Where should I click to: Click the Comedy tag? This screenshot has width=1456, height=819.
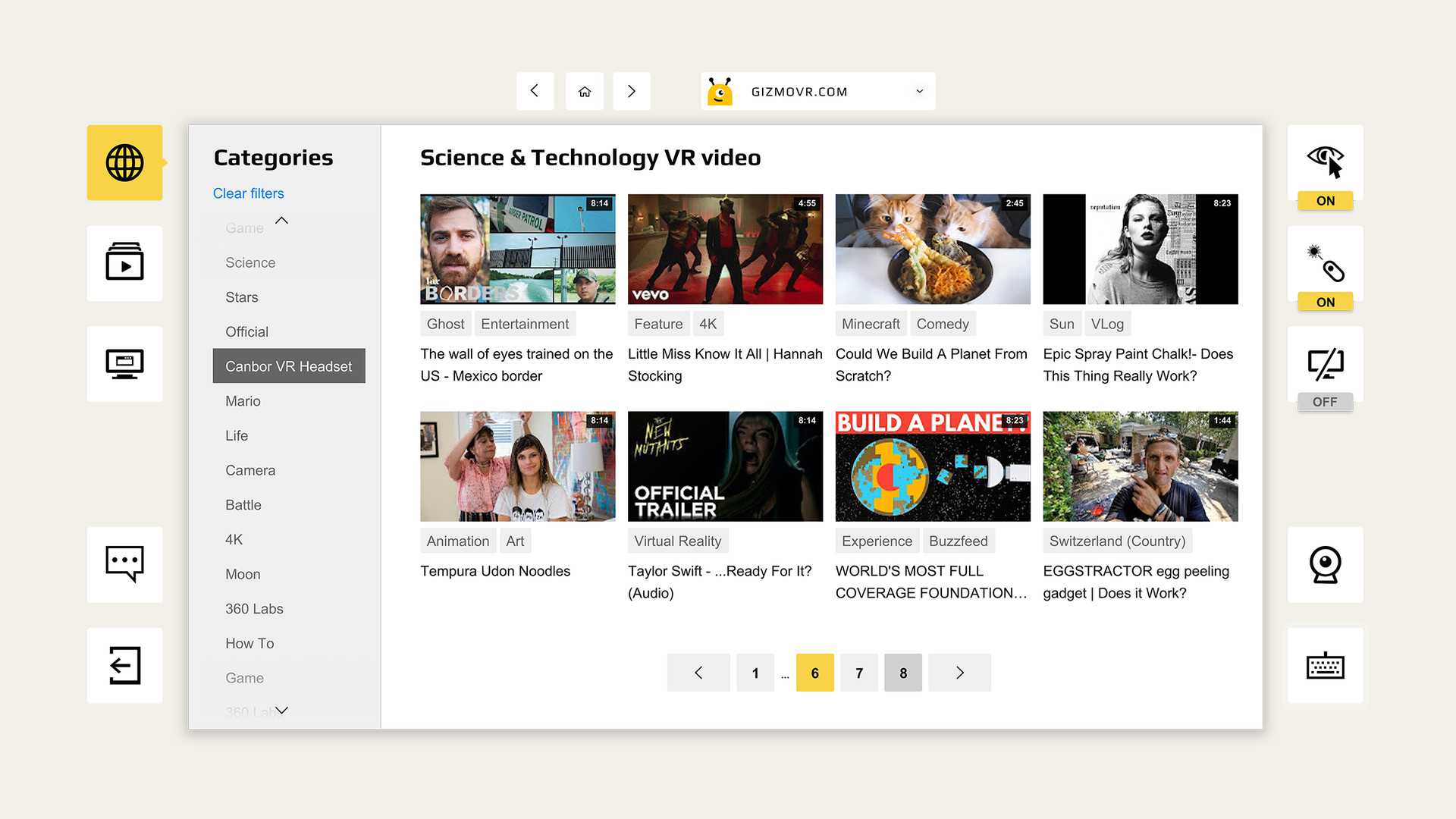coord(943,324)
